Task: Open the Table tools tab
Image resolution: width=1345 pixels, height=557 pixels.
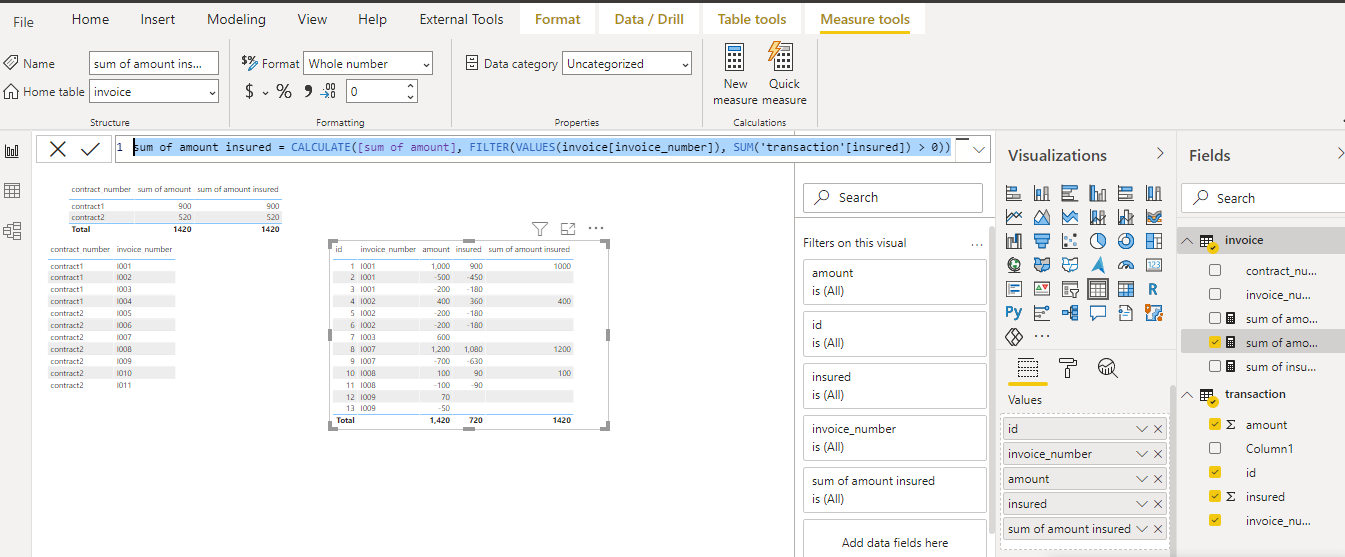Action: (x=752, y=19)
